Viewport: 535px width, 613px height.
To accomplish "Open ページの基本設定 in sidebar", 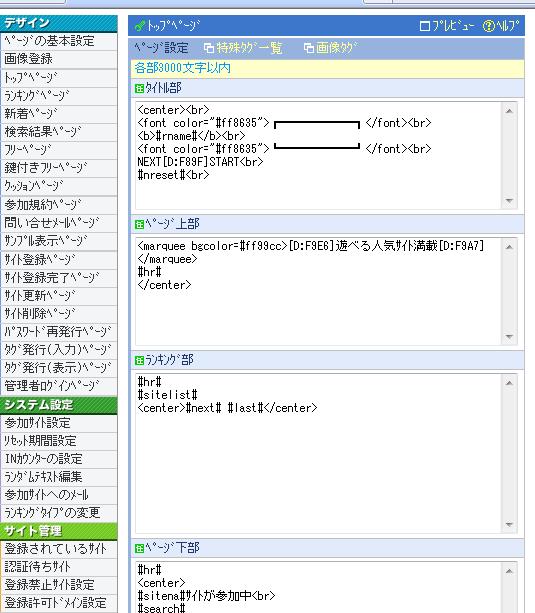I will tap(59, 41).
